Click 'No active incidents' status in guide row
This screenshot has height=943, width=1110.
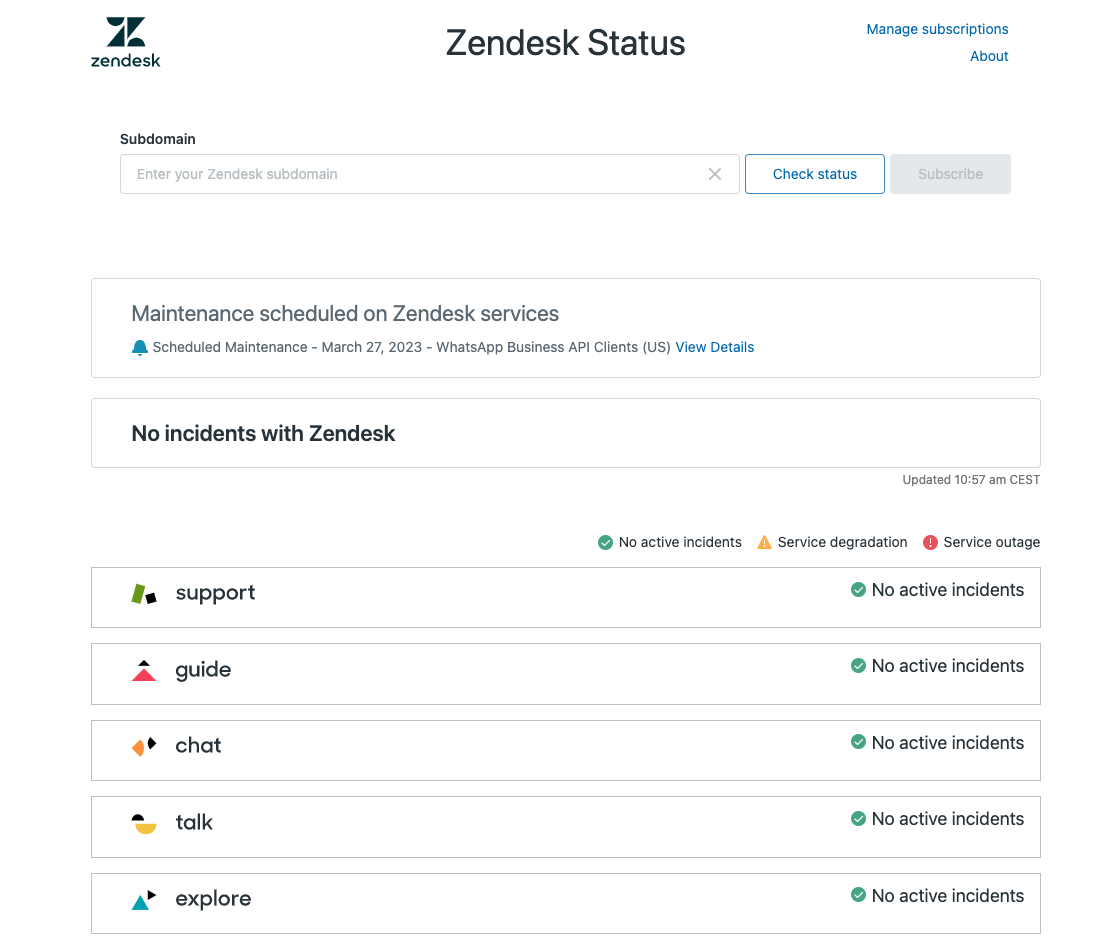(x=948, y=665)
